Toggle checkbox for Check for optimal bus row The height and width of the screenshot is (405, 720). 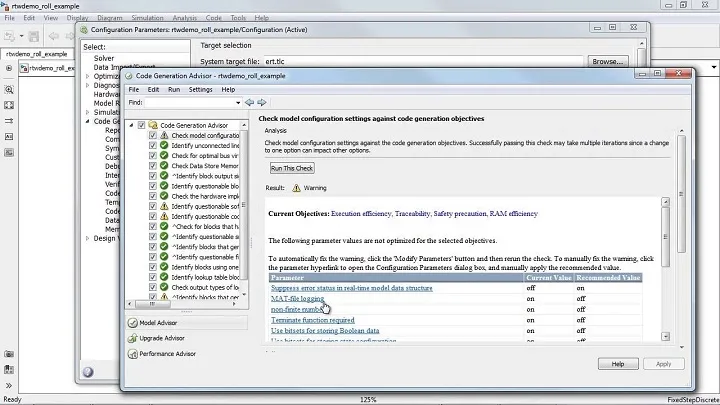coord(152,155)
